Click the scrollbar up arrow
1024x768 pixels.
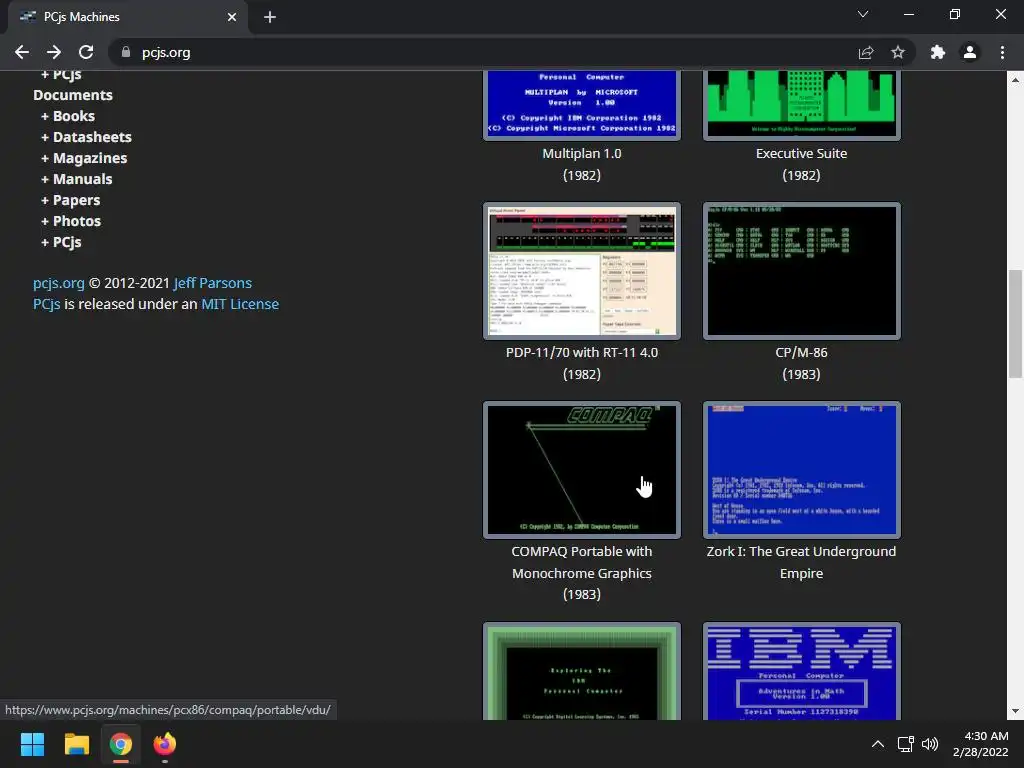tap(1015, 80)
